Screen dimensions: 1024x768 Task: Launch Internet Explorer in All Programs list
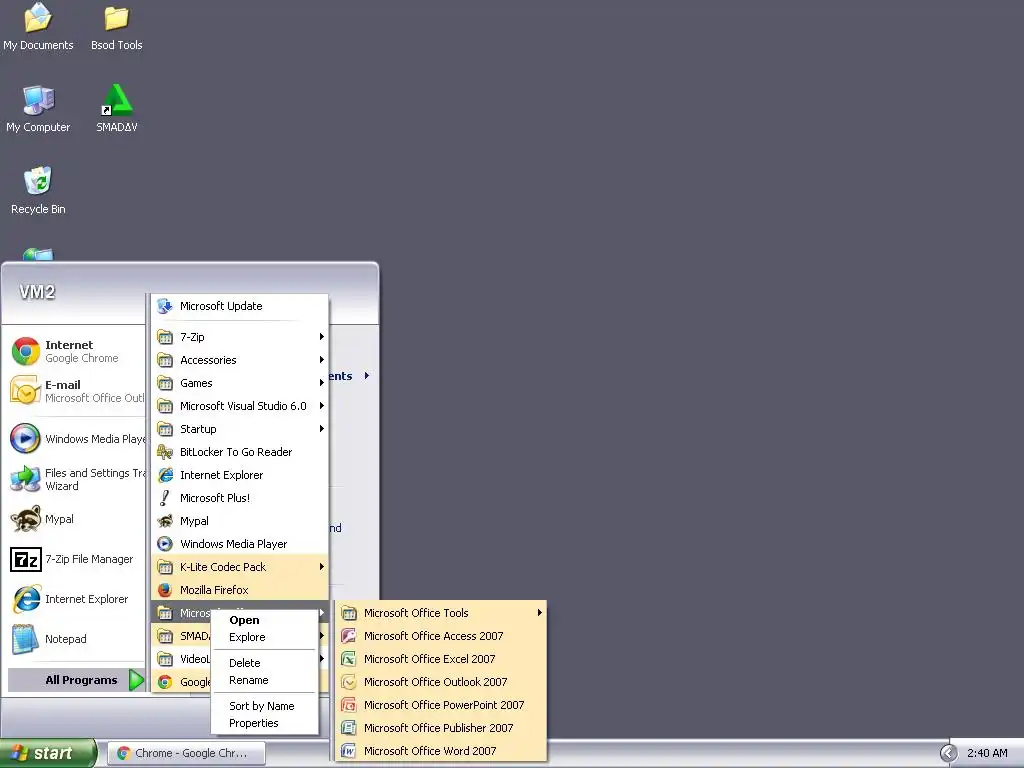[x=240, y=475]
